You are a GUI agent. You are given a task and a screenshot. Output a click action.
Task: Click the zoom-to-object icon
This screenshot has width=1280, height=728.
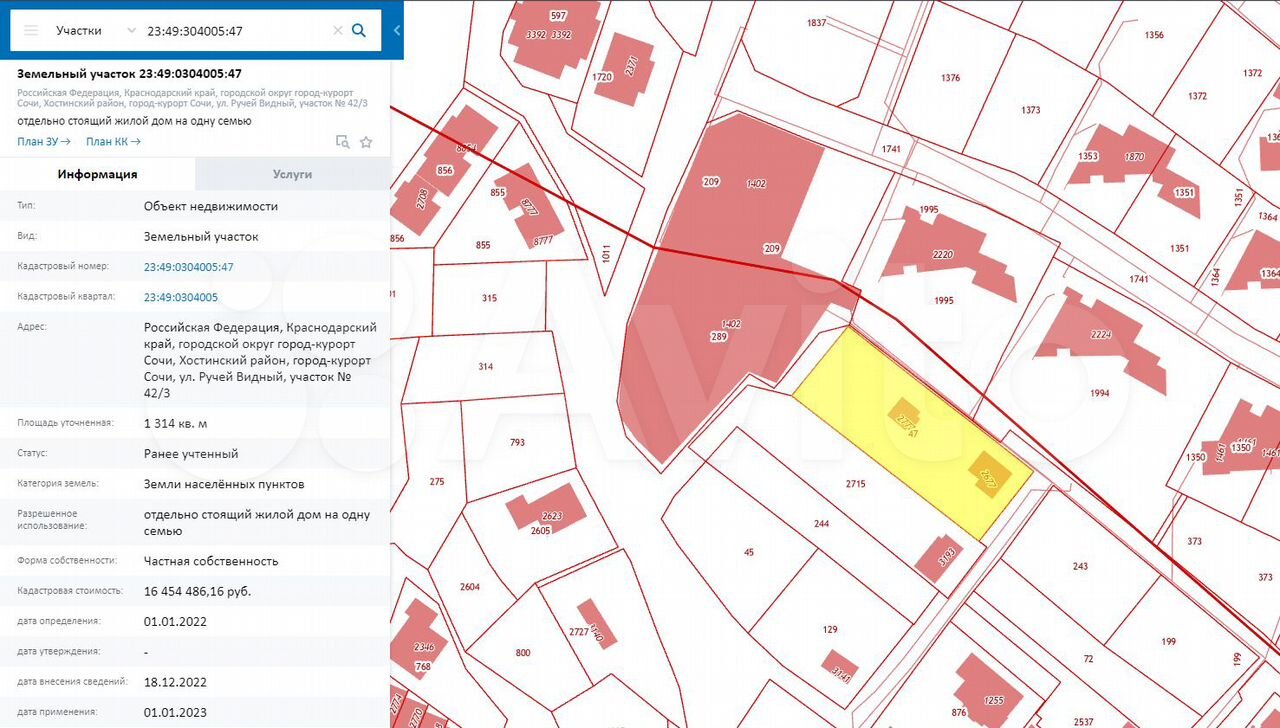[x=342, y=142]
